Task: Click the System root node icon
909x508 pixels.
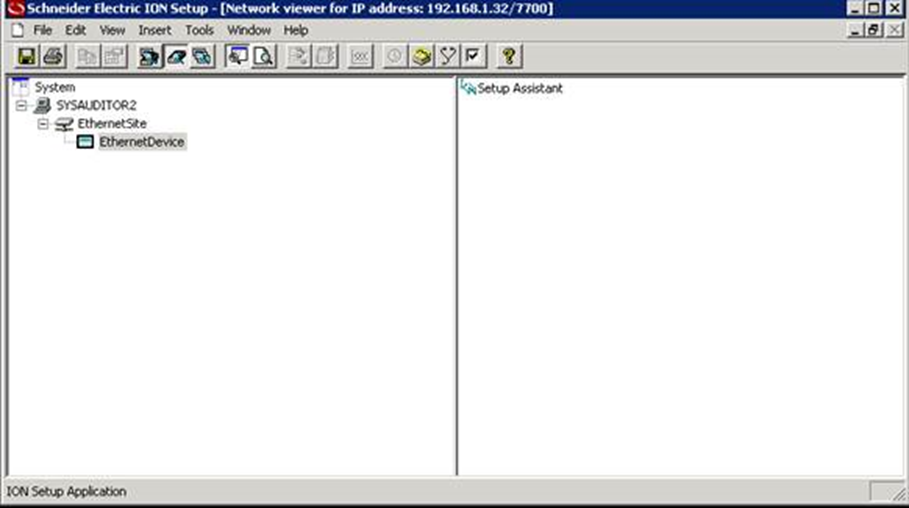Action: click(x=20, y=87)
